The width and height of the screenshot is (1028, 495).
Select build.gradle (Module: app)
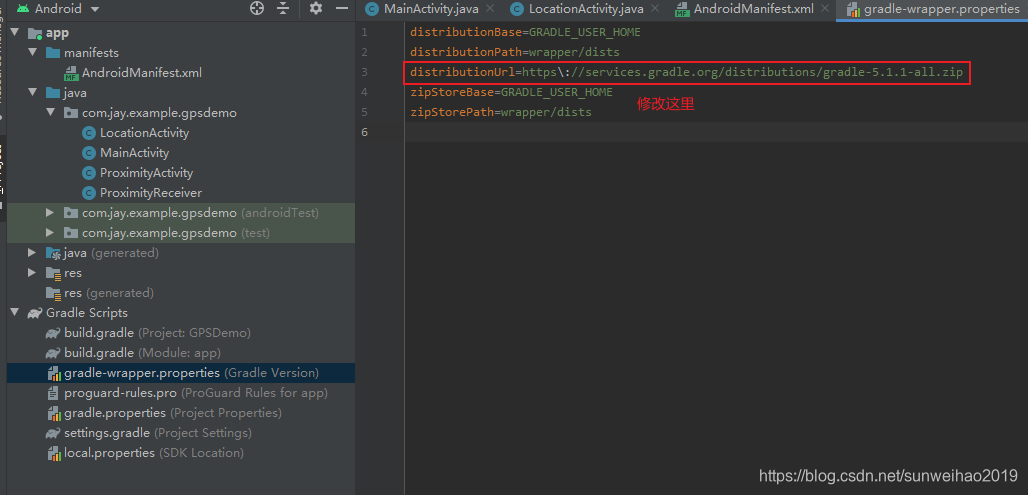click(x=142, y=353)
